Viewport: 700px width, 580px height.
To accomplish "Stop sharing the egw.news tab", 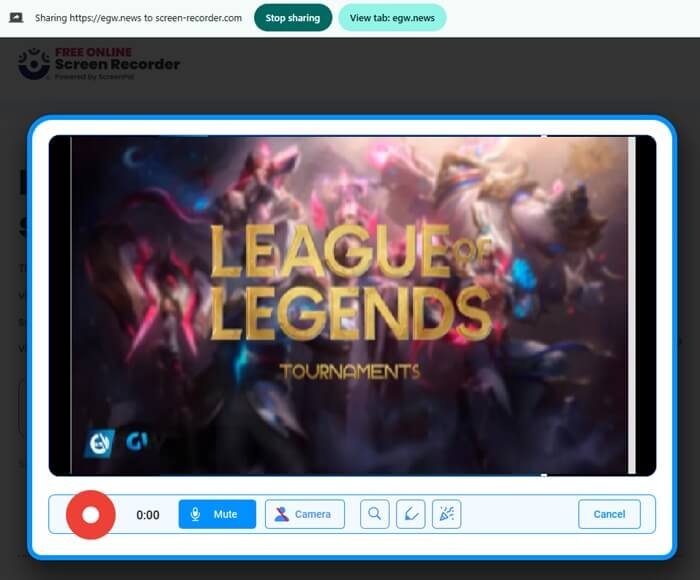I will tap(293, 18).
